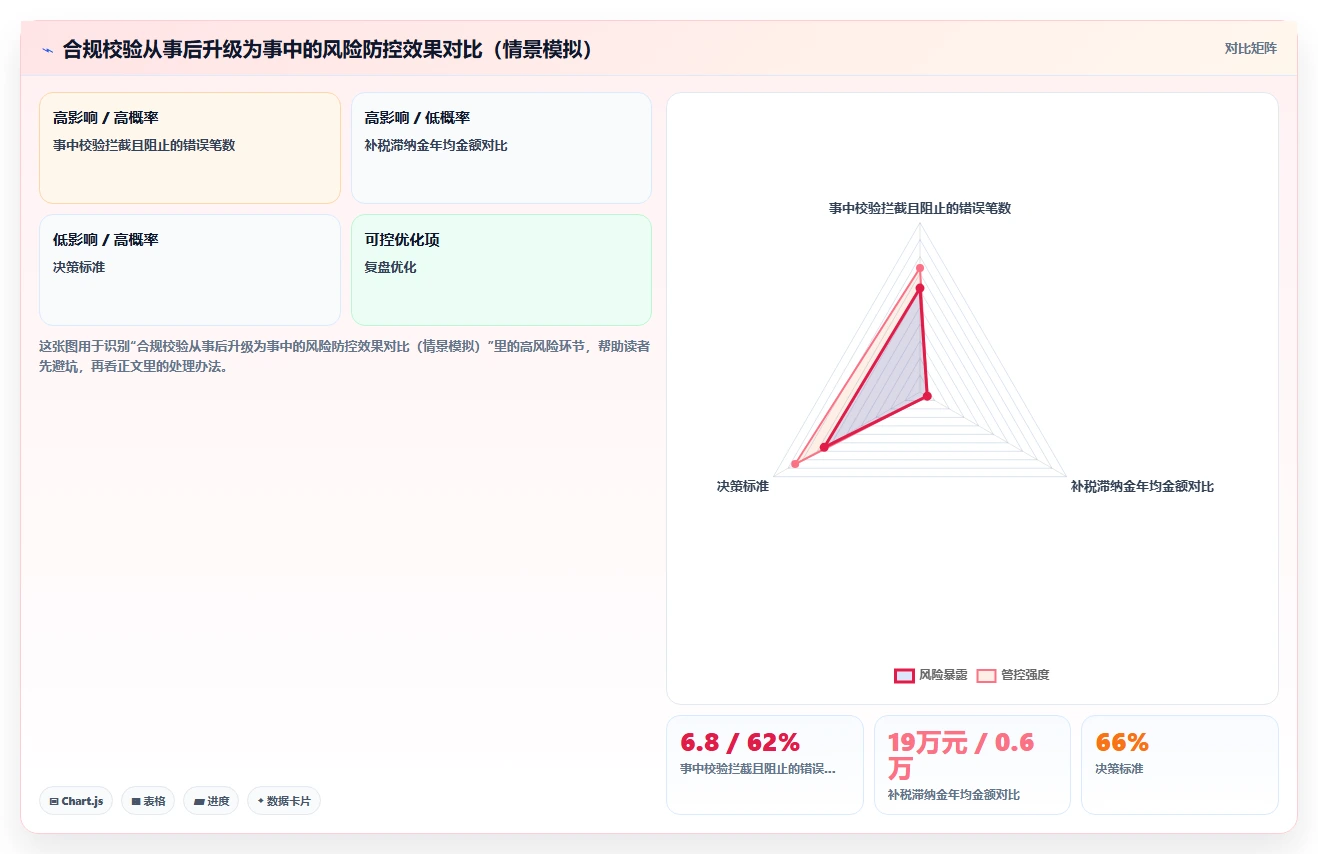Open the 66% 决策标准 stat card
The width and height of the screenshot is (1318, 854).
tap(1180, 765)
